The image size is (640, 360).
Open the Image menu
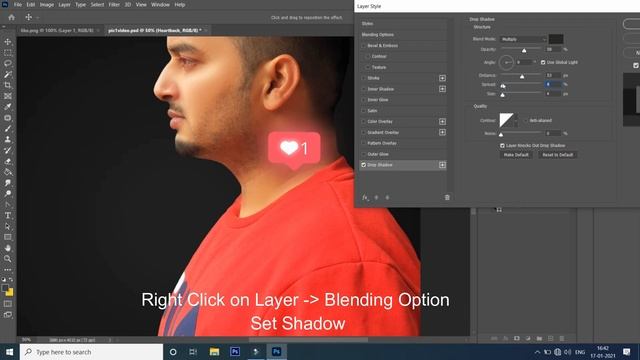pos(47,5)
